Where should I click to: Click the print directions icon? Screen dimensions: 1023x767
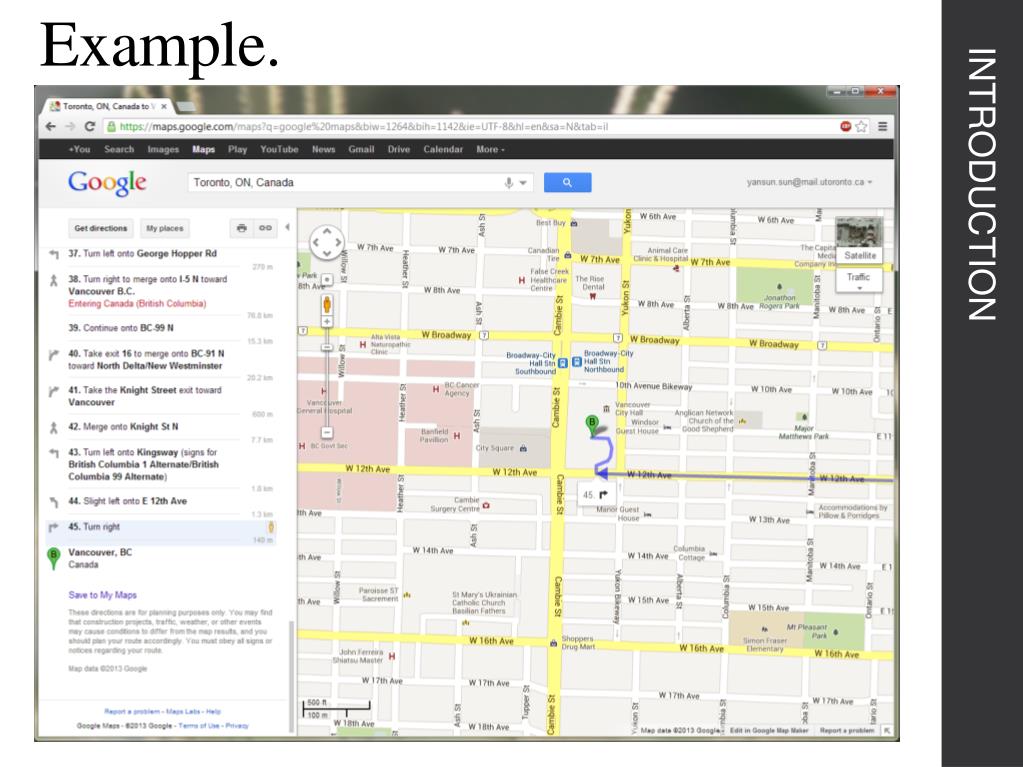click(x=241, y=228)
